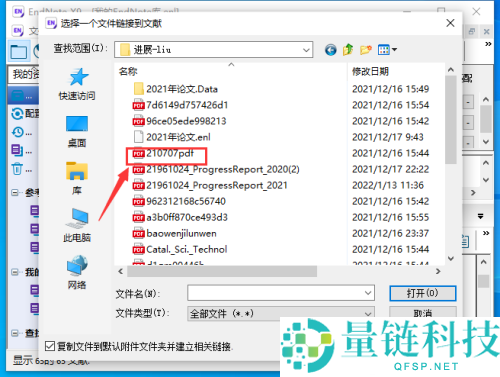500x377 pixels.
Task: Click EndNote recently added clock icon
Action: coord(17,132)
